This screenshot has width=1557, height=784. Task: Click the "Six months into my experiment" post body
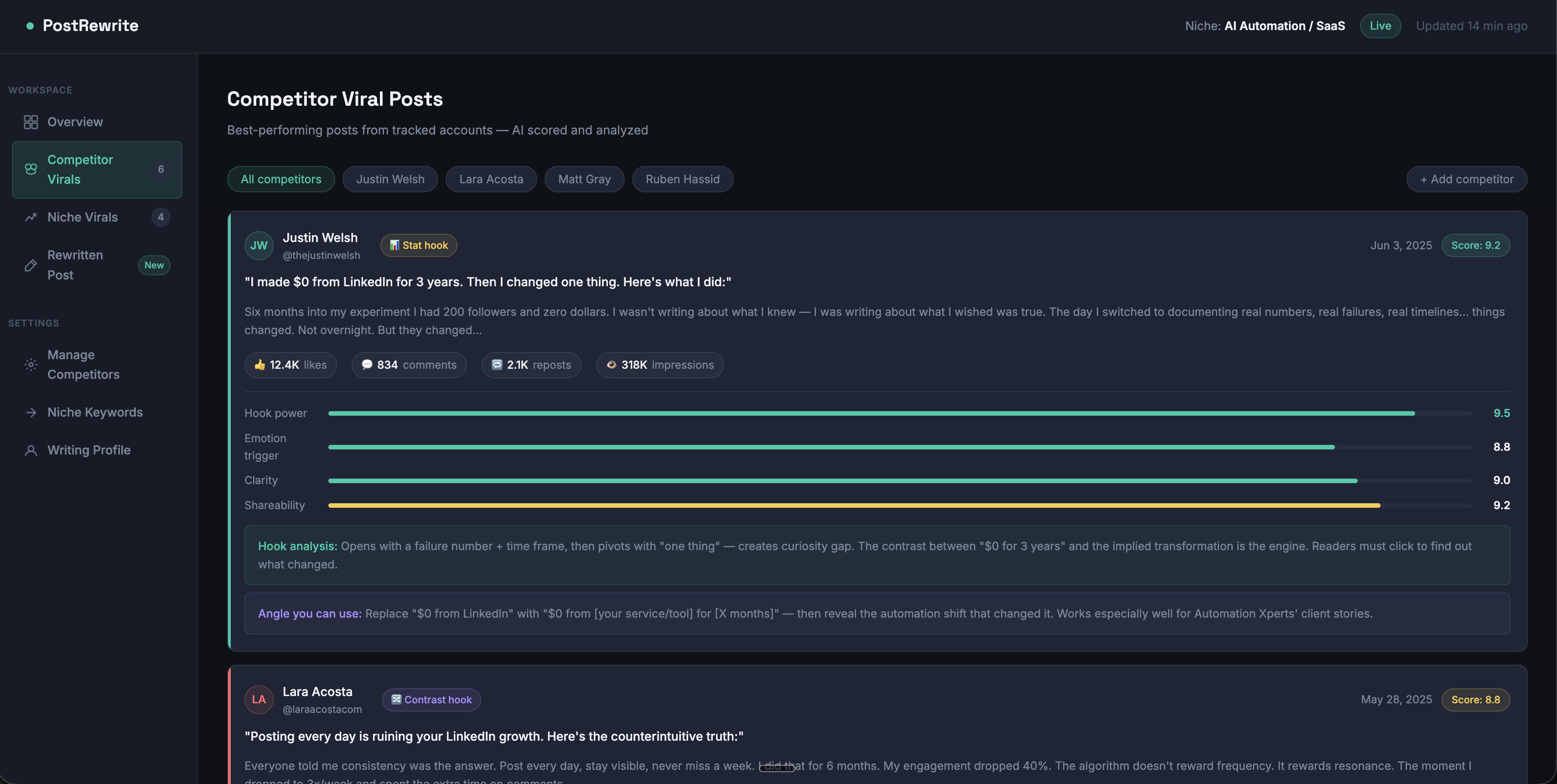(x=875, y=321)
